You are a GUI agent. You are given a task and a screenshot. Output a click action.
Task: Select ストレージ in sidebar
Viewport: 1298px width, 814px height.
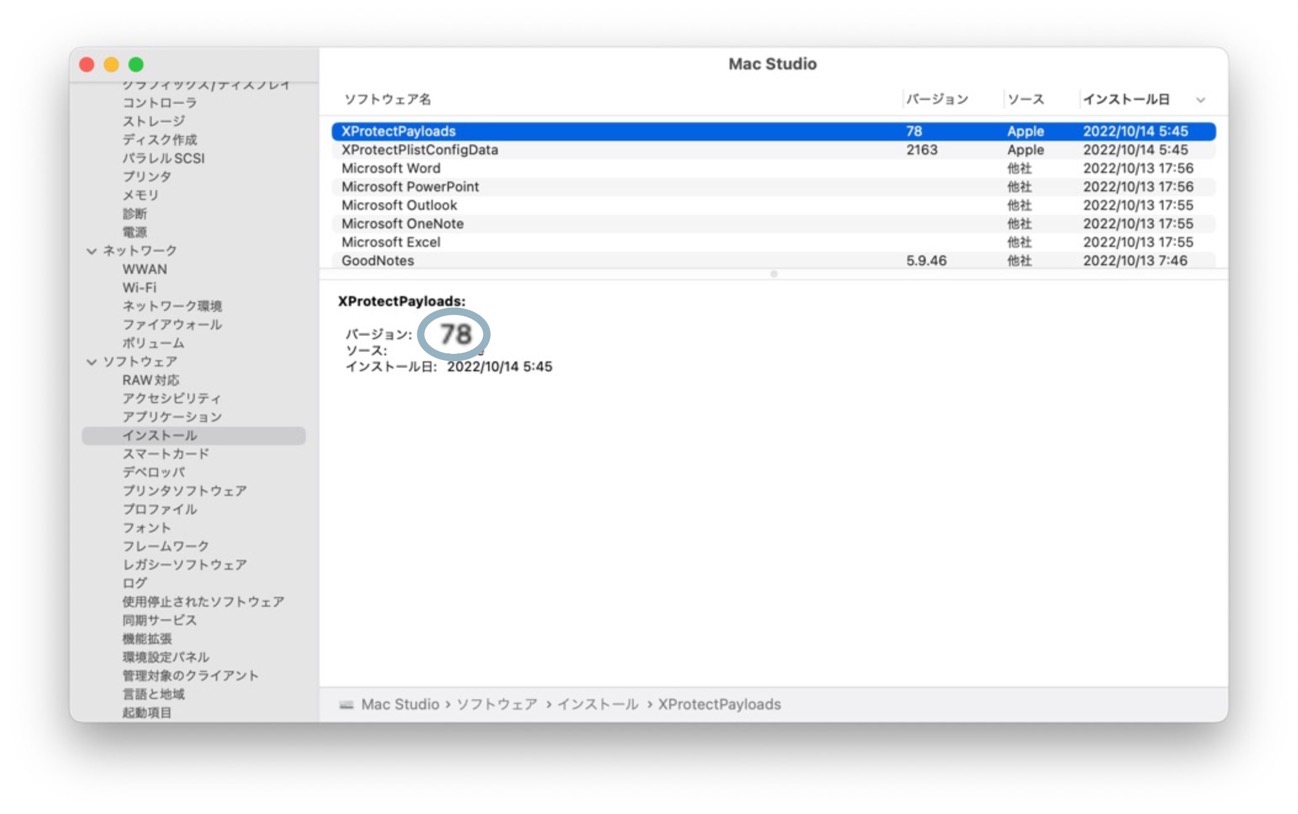click(154, 121)
